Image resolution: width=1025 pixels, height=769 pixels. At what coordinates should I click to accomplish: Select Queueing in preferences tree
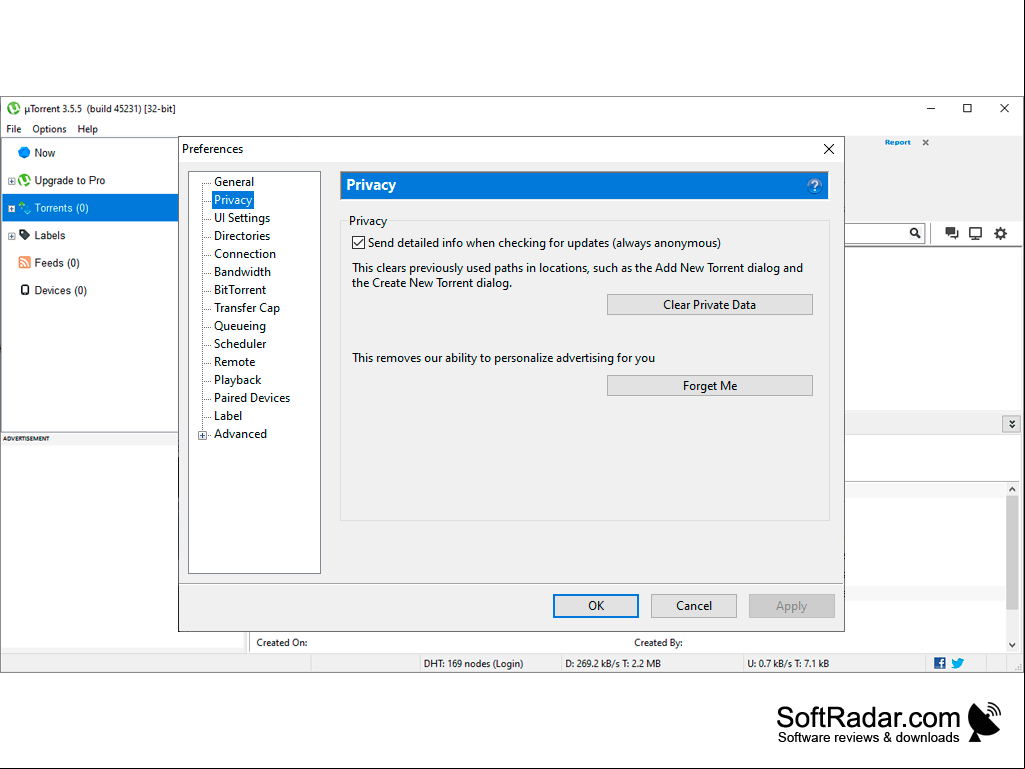click(240, 326)
